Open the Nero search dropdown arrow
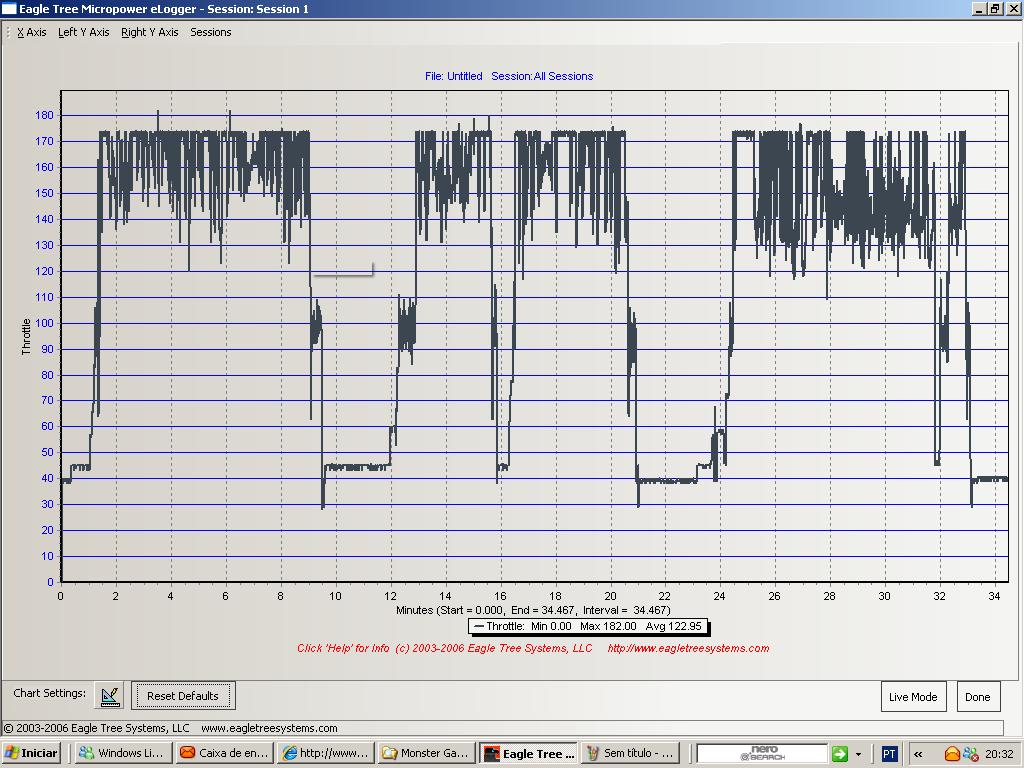Screen dimensions: 1024x768 pyautogui.click(x=858, y=754)
